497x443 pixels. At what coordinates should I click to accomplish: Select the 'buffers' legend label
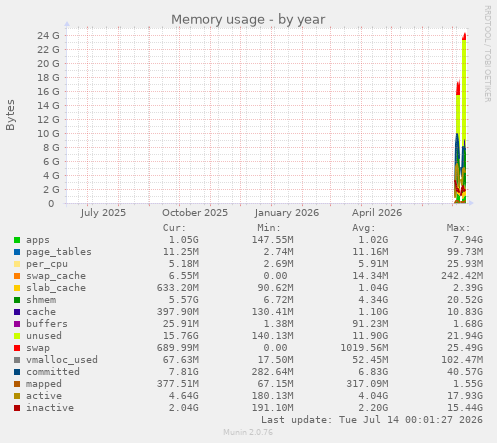tap(47, 324)
